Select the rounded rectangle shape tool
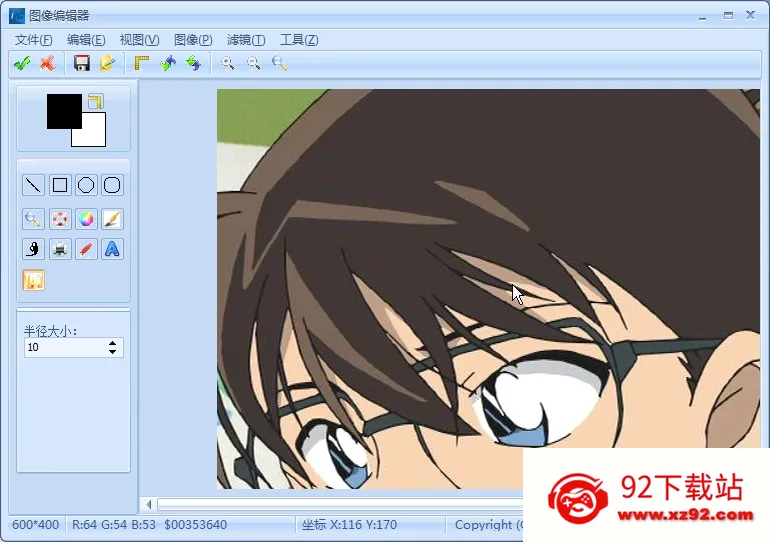770x542 pixels. pos(112,185)
